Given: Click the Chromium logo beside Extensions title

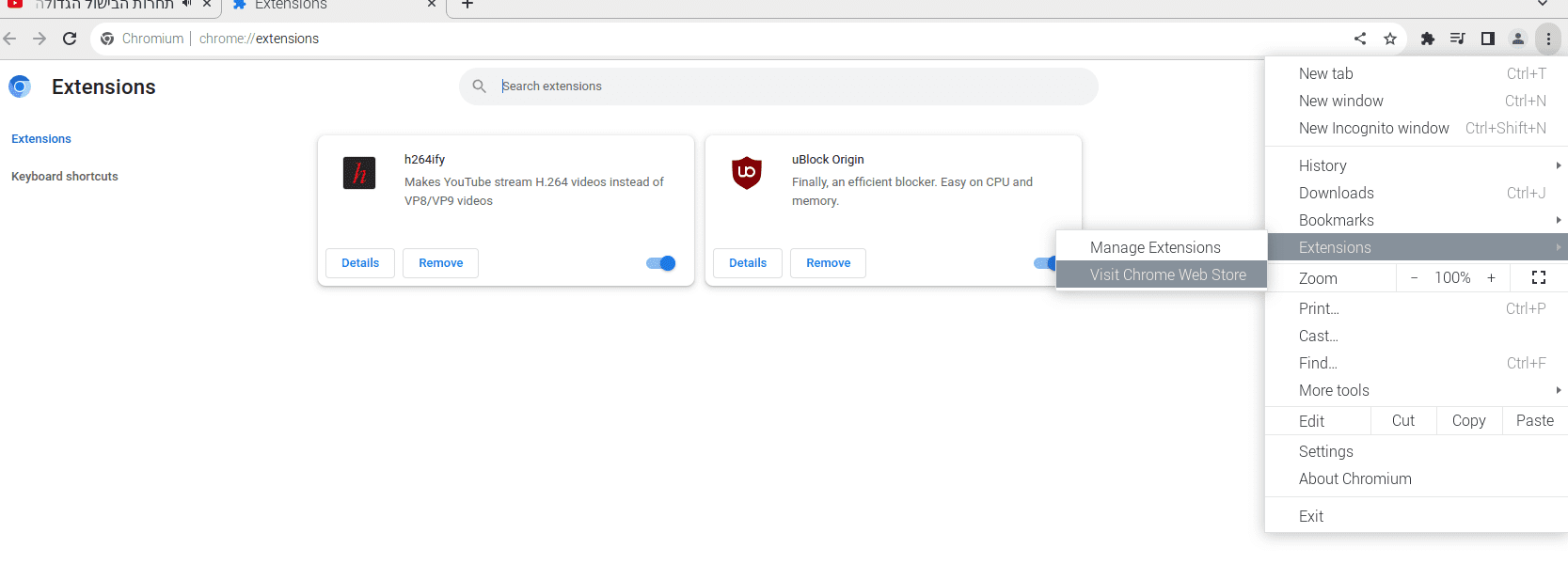Looking at the screenshot, I should 20,86.
